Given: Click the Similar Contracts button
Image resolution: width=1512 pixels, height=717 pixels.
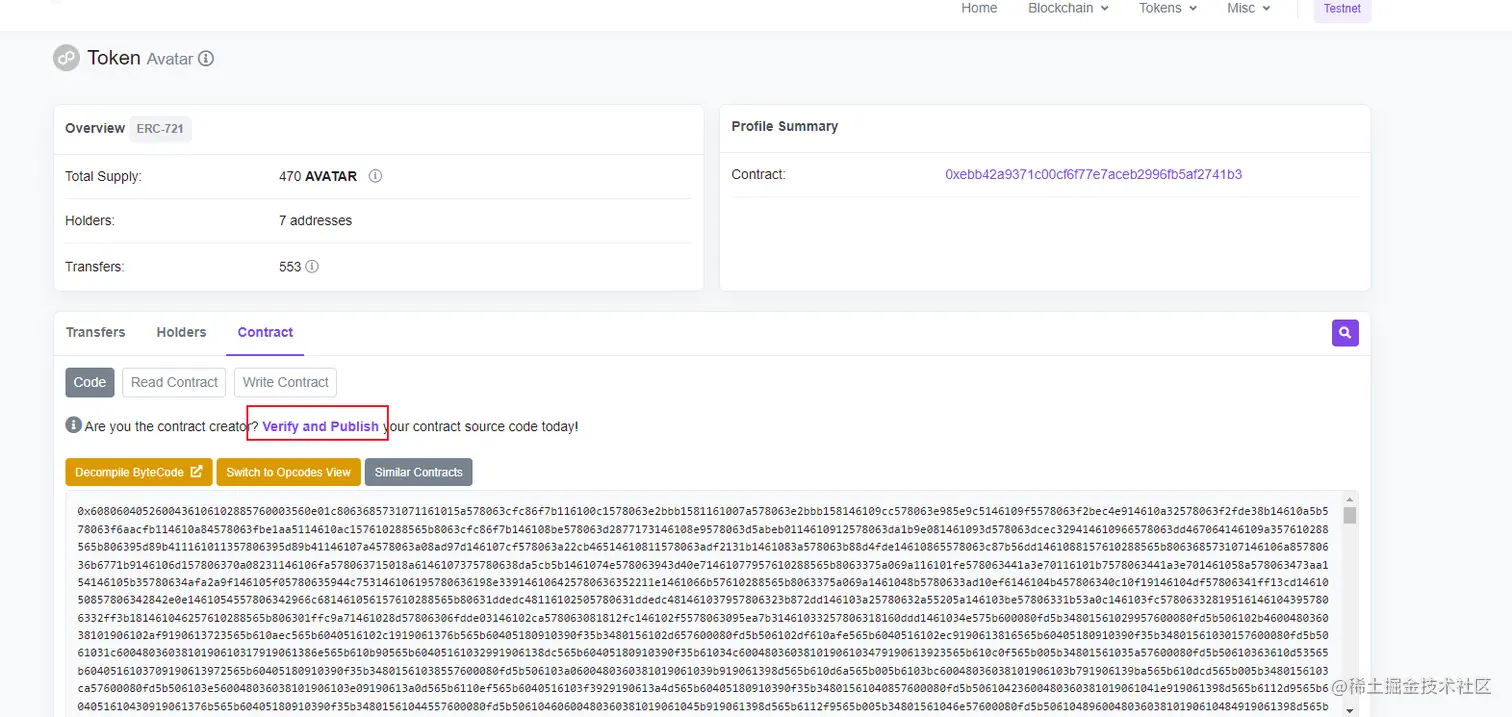Looking at the screenshot, I should point(418,472).
